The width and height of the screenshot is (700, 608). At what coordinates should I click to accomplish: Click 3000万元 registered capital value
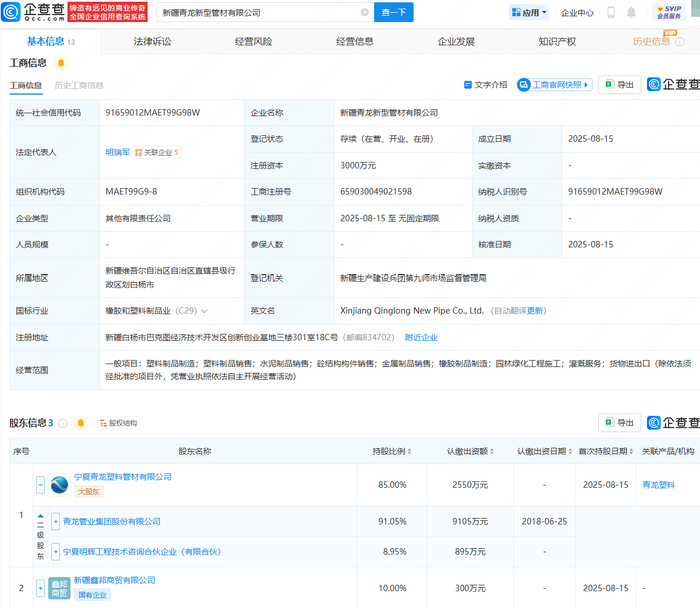[x=358, y=166]
